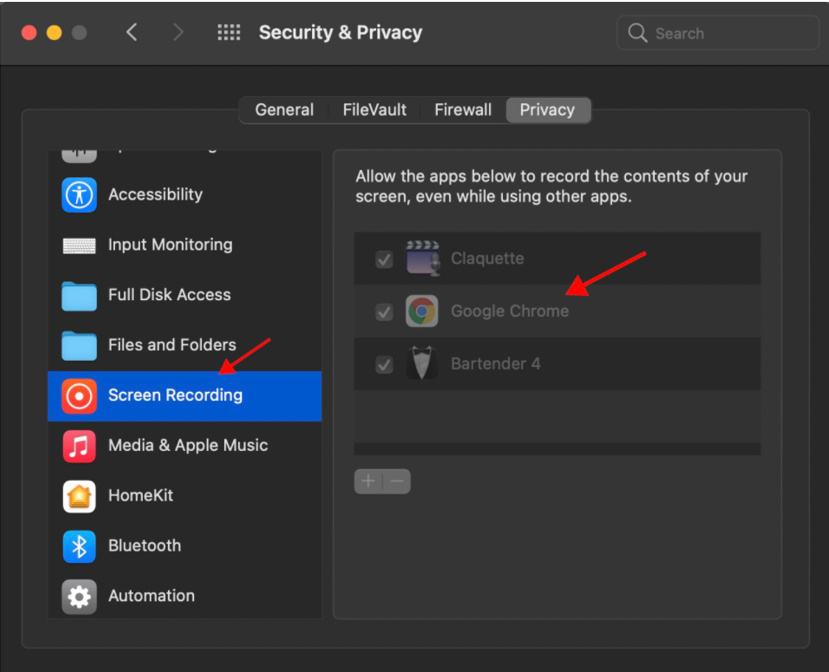
Task: Click the Search field
Action: coord(720,33)
